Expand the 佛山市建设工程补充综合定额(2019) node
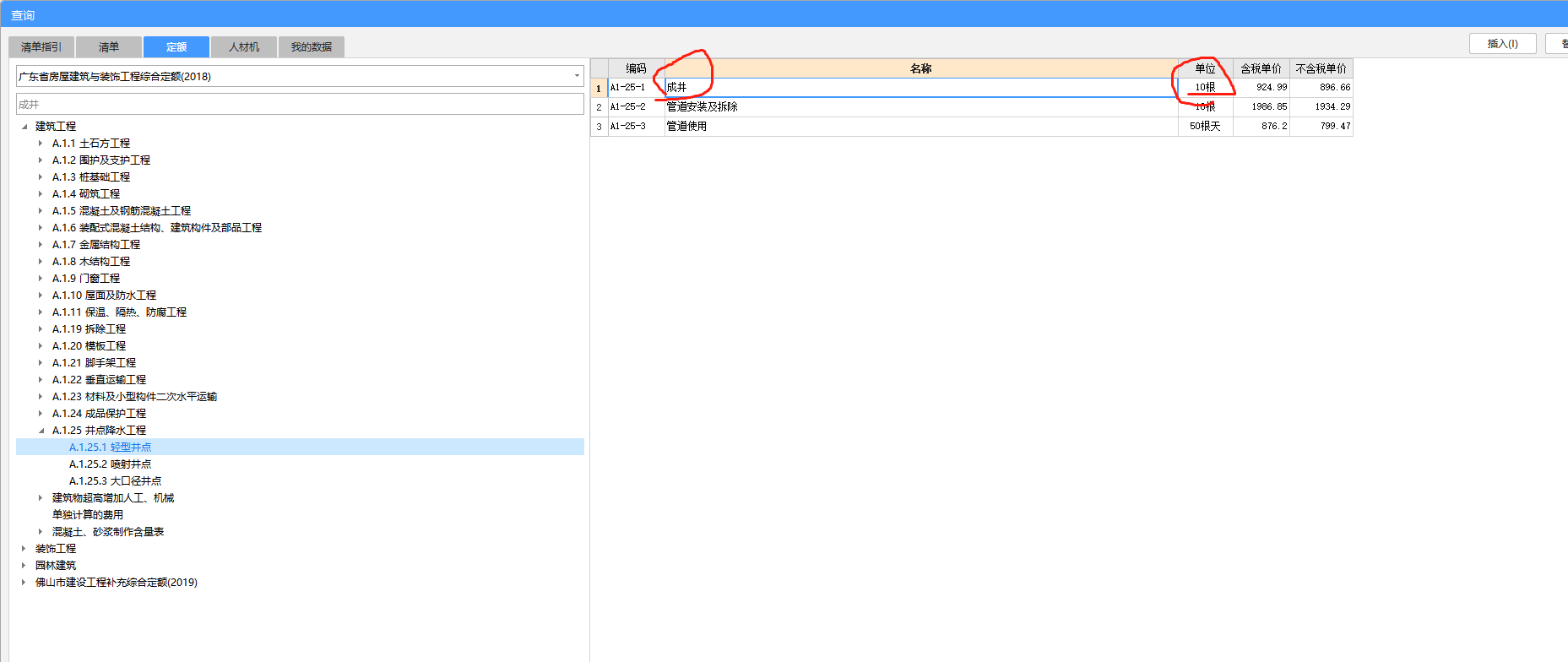Image resolution: width=1568 pixels, height=662 pixels. pos(24,583)
